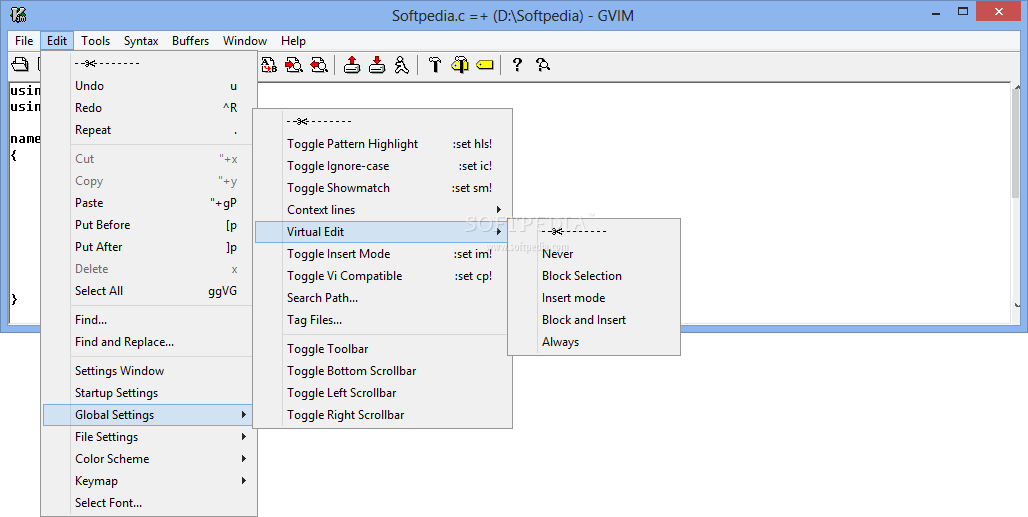Select Put Before menu entry

(x=149, y=225)
